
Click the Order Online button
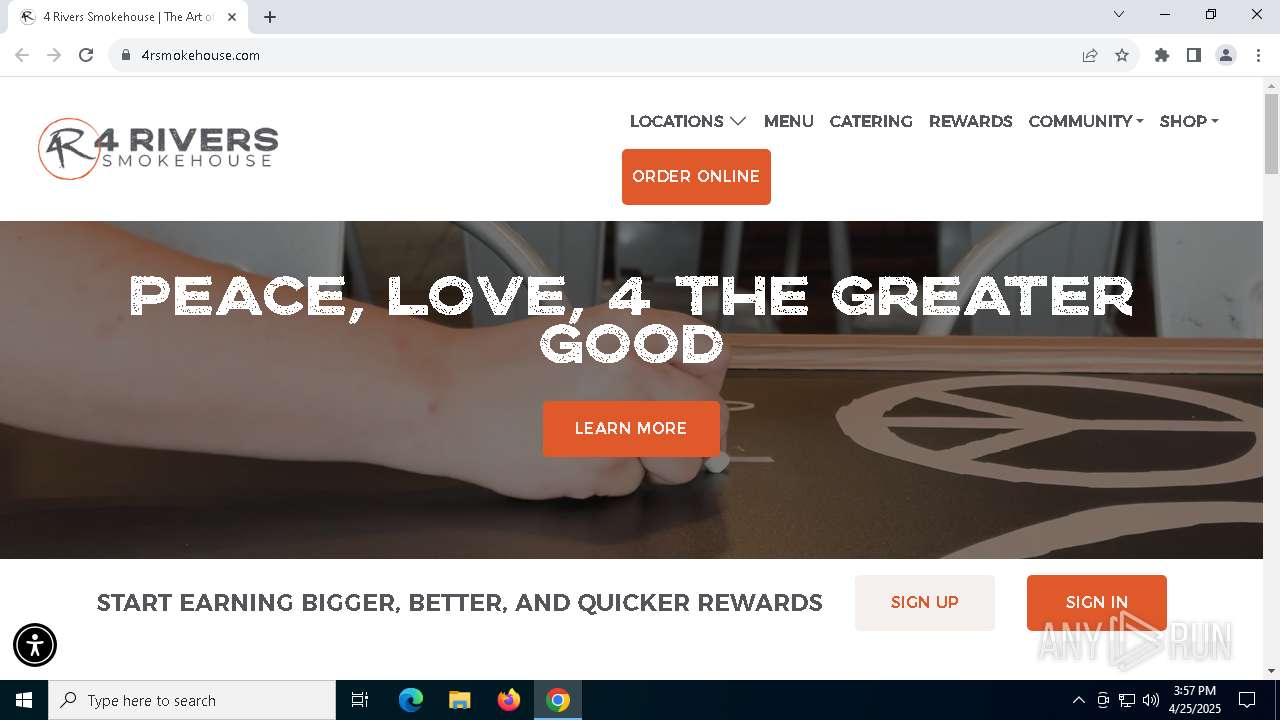click(x=696, y=177)
